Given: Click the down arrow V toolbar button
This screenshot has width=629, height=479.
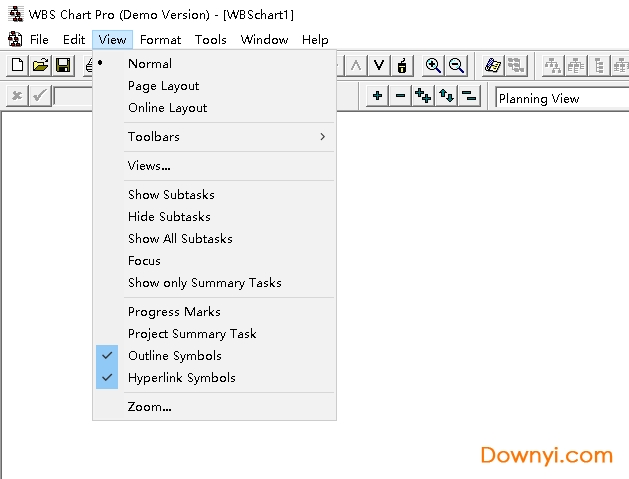Looking at the screenshot, I should click(379, 65).
